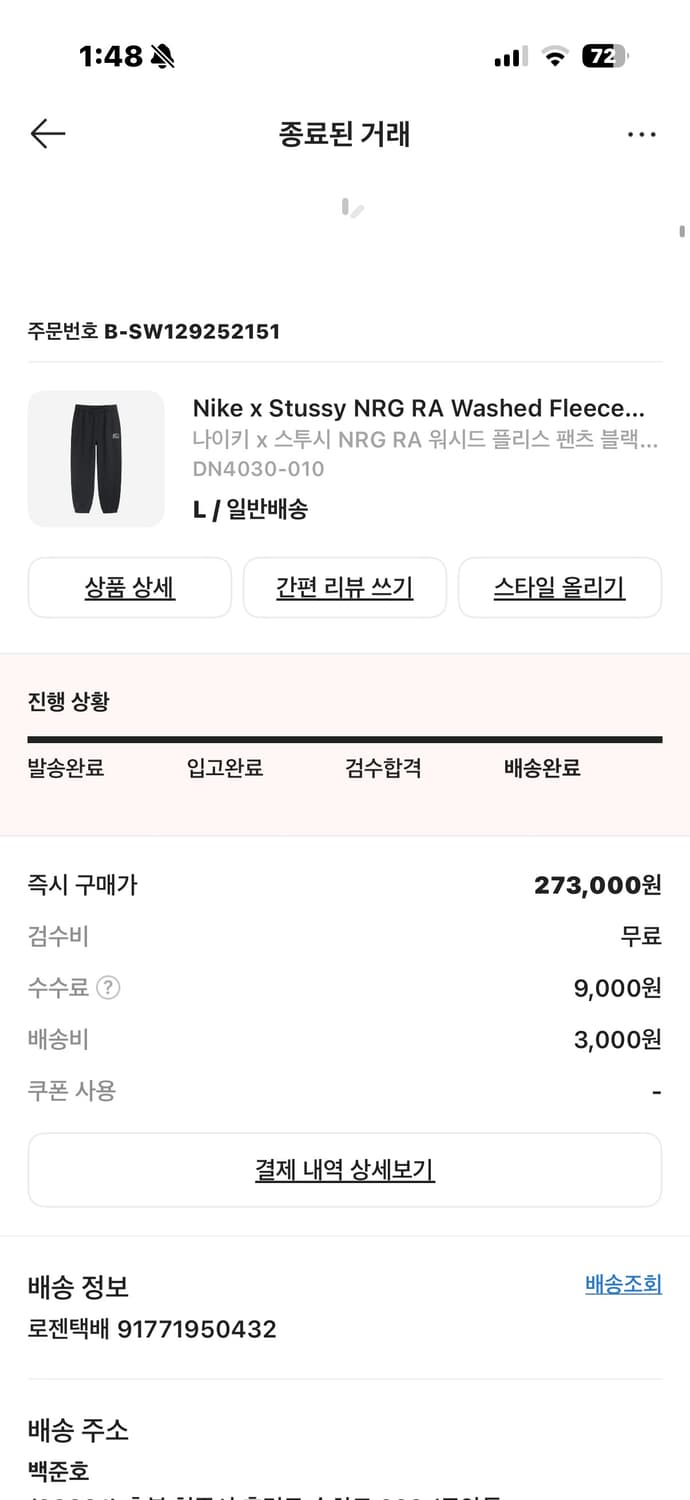The image size is (690, 1500).
Task: Open the 결제 내역 상세보기 payment details
Action: click(x=345, y=1169)
